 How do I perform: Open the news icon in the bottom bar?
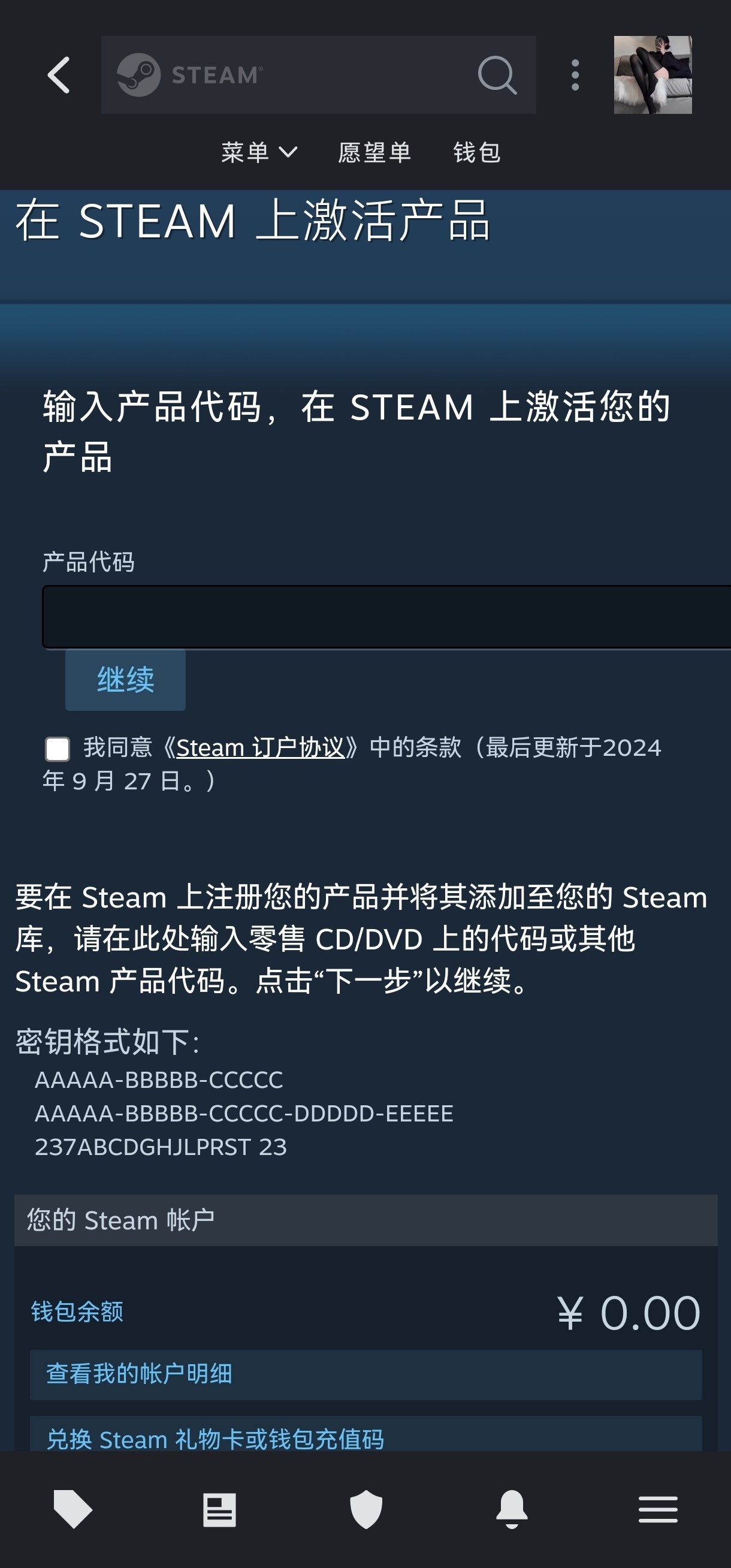(219, 1510)
